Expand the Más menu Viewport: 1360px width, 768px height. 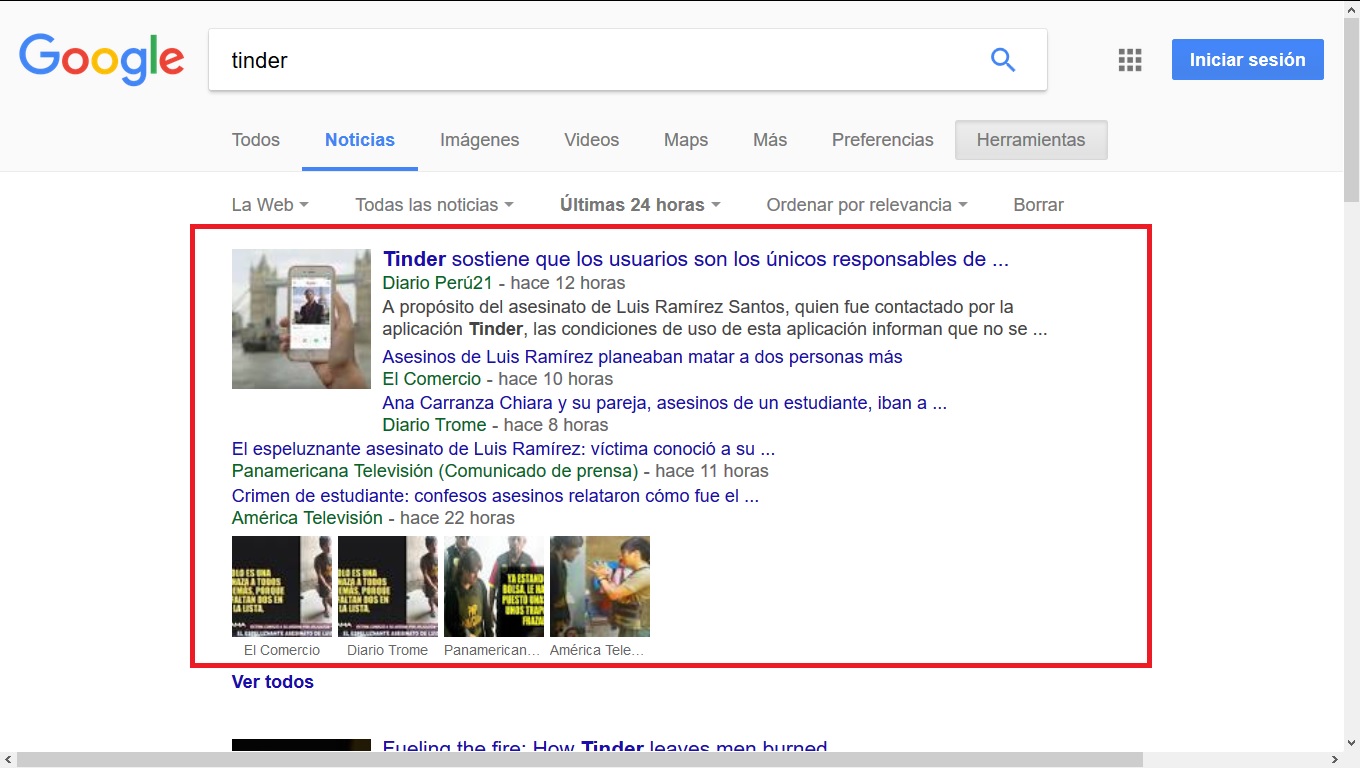[770, 140]
